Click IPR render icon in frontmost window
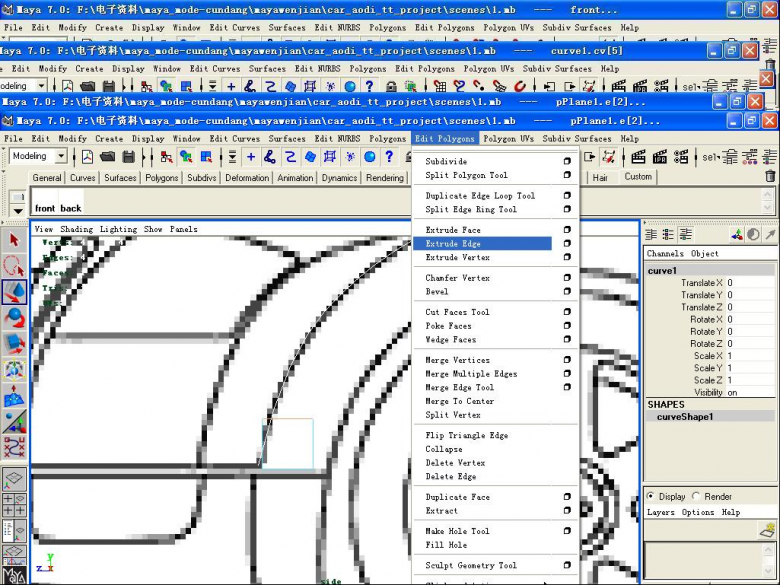780x585 pixels. 660,157
